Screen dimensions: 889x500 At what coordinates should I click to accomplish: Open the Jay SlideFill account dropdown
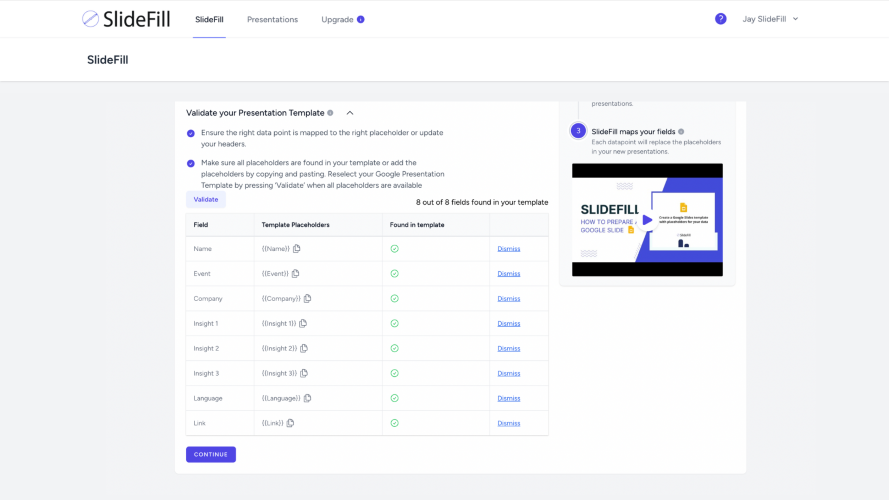770,19
